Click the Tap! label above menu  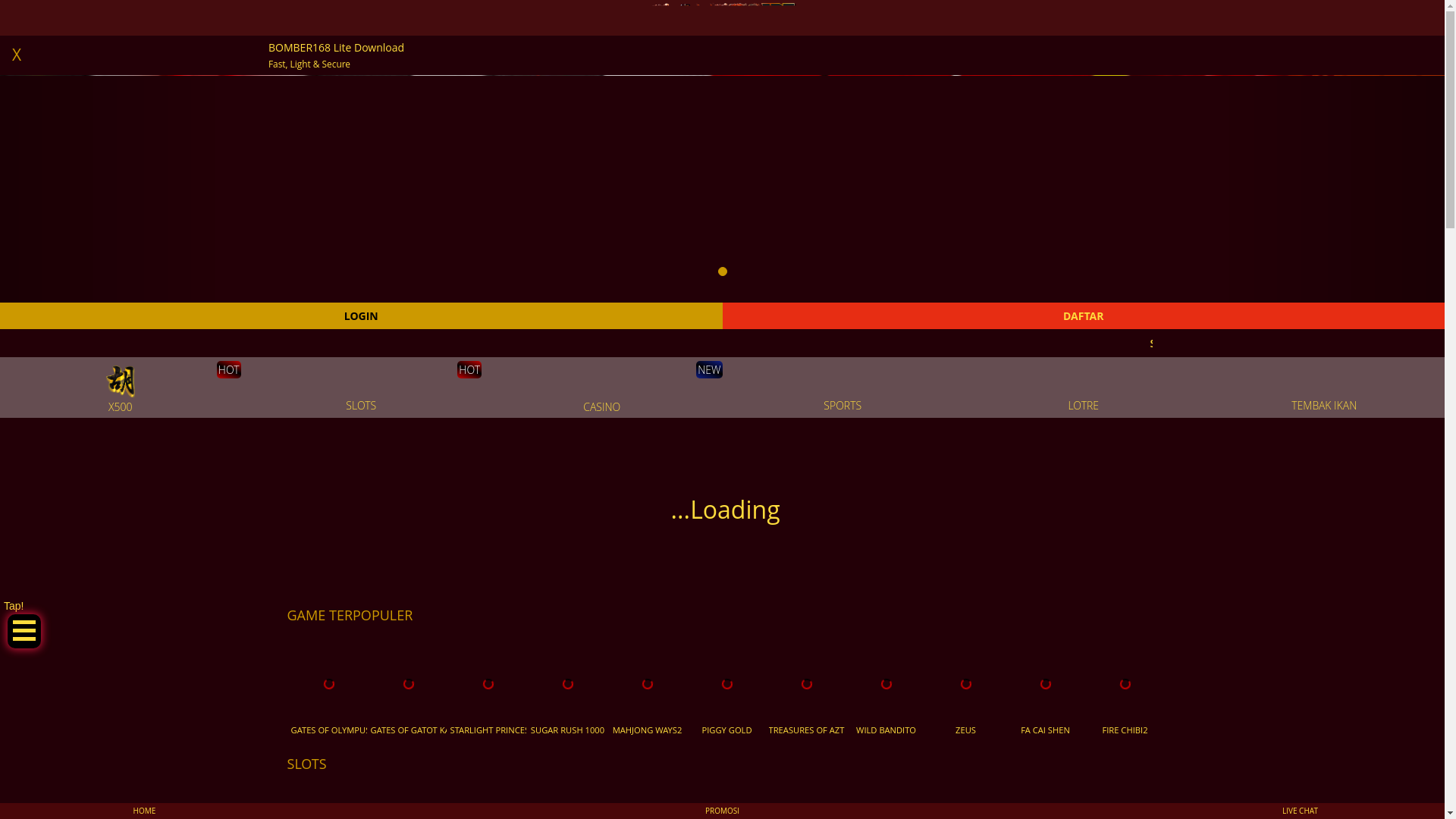[x=14, y=606]
